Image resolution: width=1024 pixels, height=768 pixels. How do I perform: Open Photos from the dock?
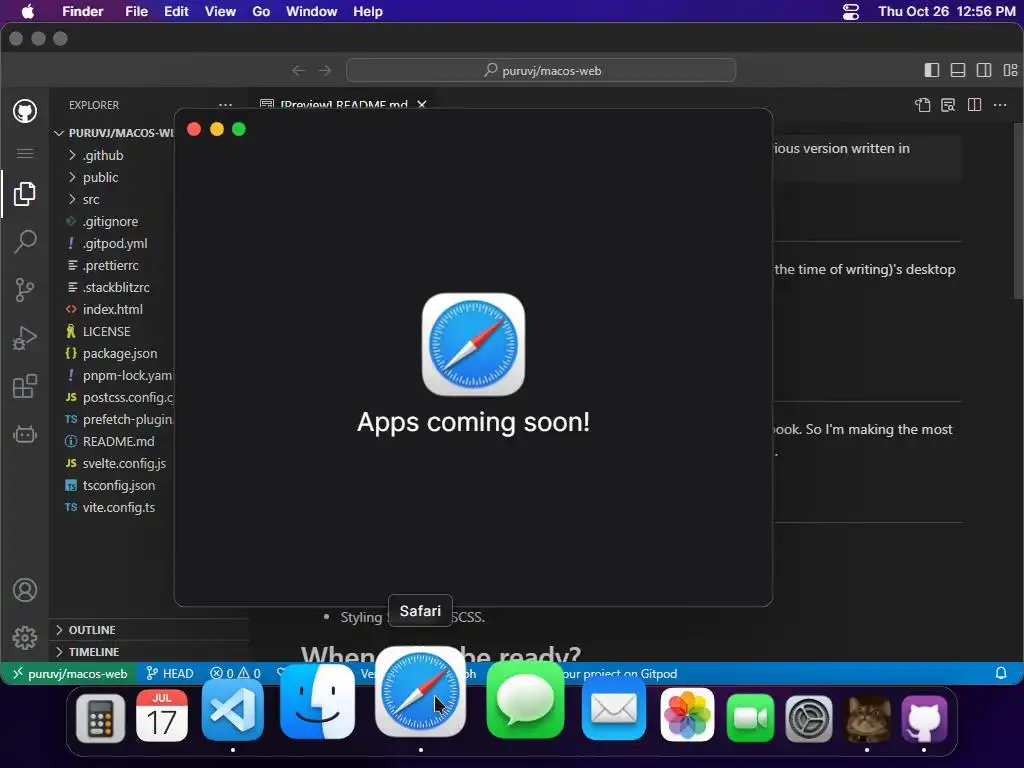pos(687,715)
